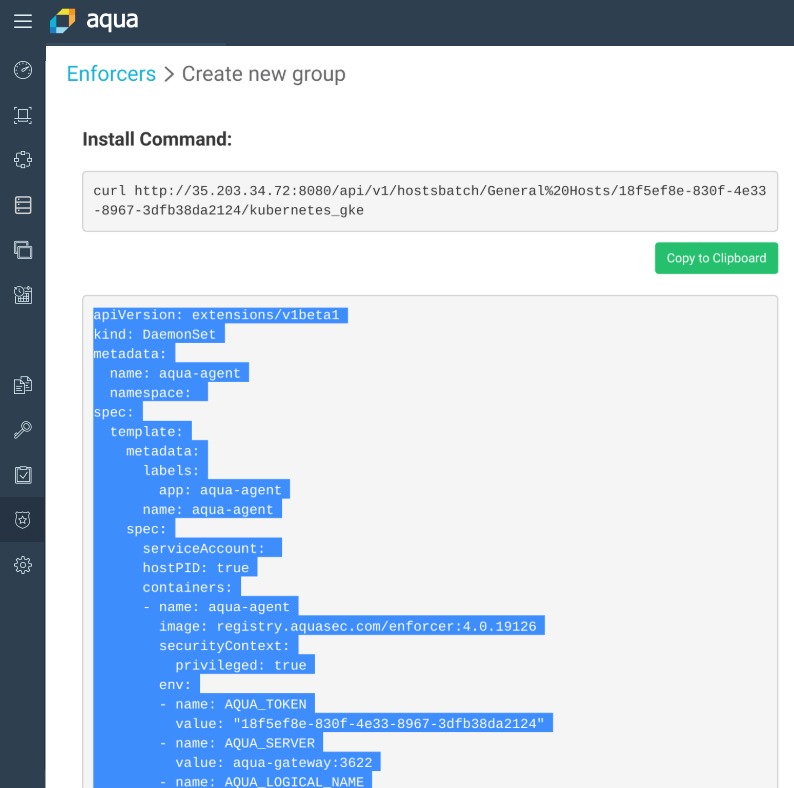Open the hamburger navigation menu
Screen dimensions: 794x788
[23, 21]
